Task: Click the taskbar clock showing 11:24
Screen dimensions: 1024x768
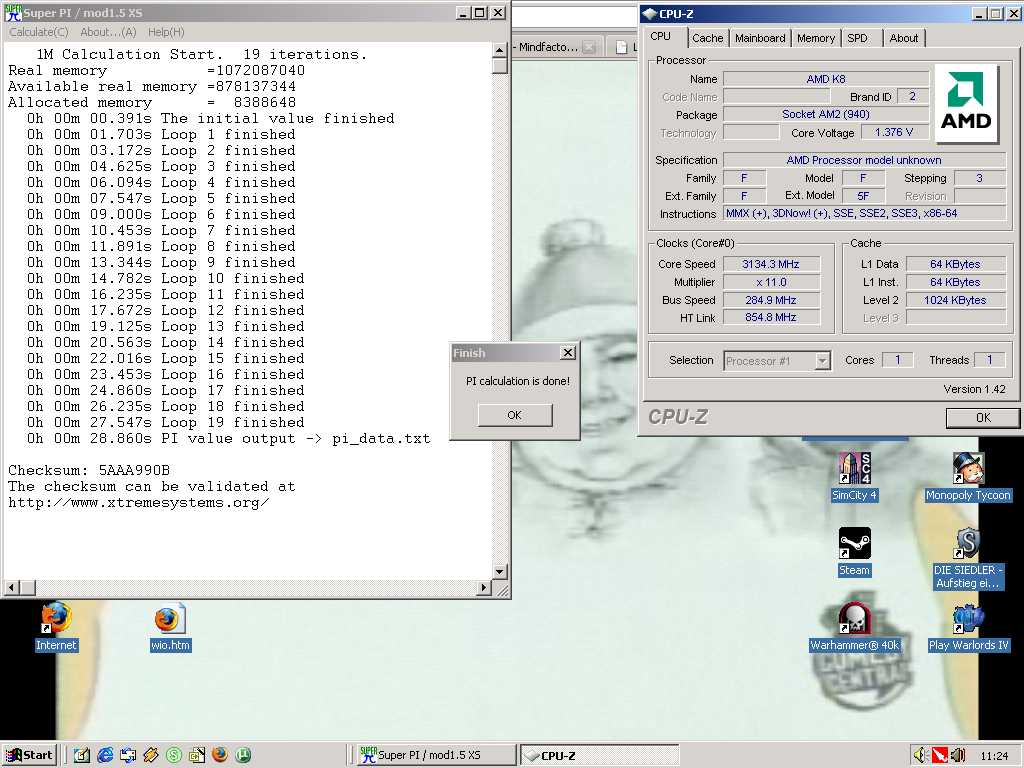Action: pos(994,756)
